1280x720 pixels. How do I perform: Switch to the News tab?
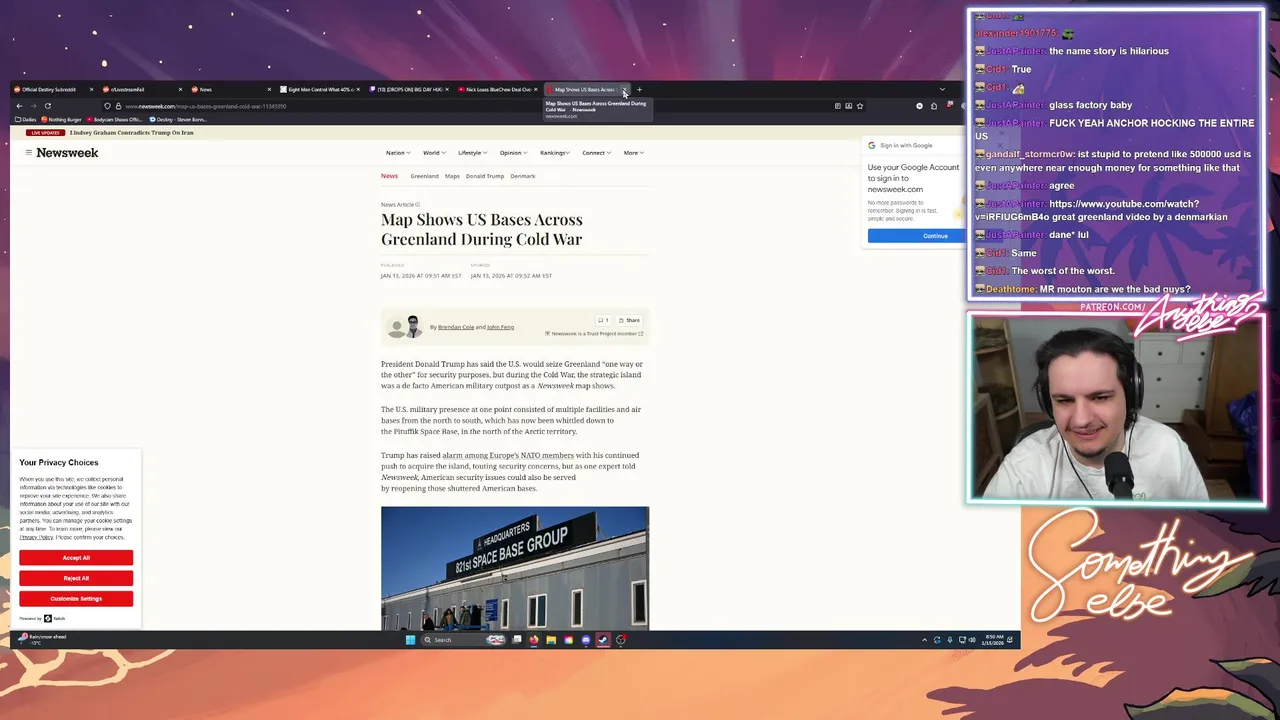click(229, 90)
